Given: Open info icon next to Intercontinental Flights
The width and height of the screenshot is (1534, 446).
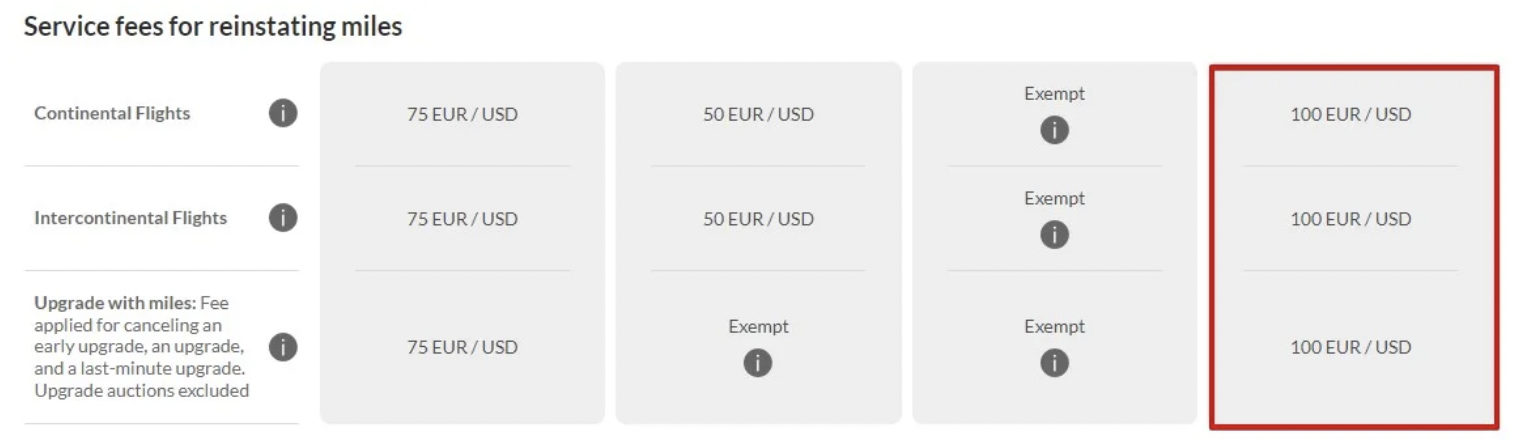Looking at the screenshot, I should [x=283, y=218].
